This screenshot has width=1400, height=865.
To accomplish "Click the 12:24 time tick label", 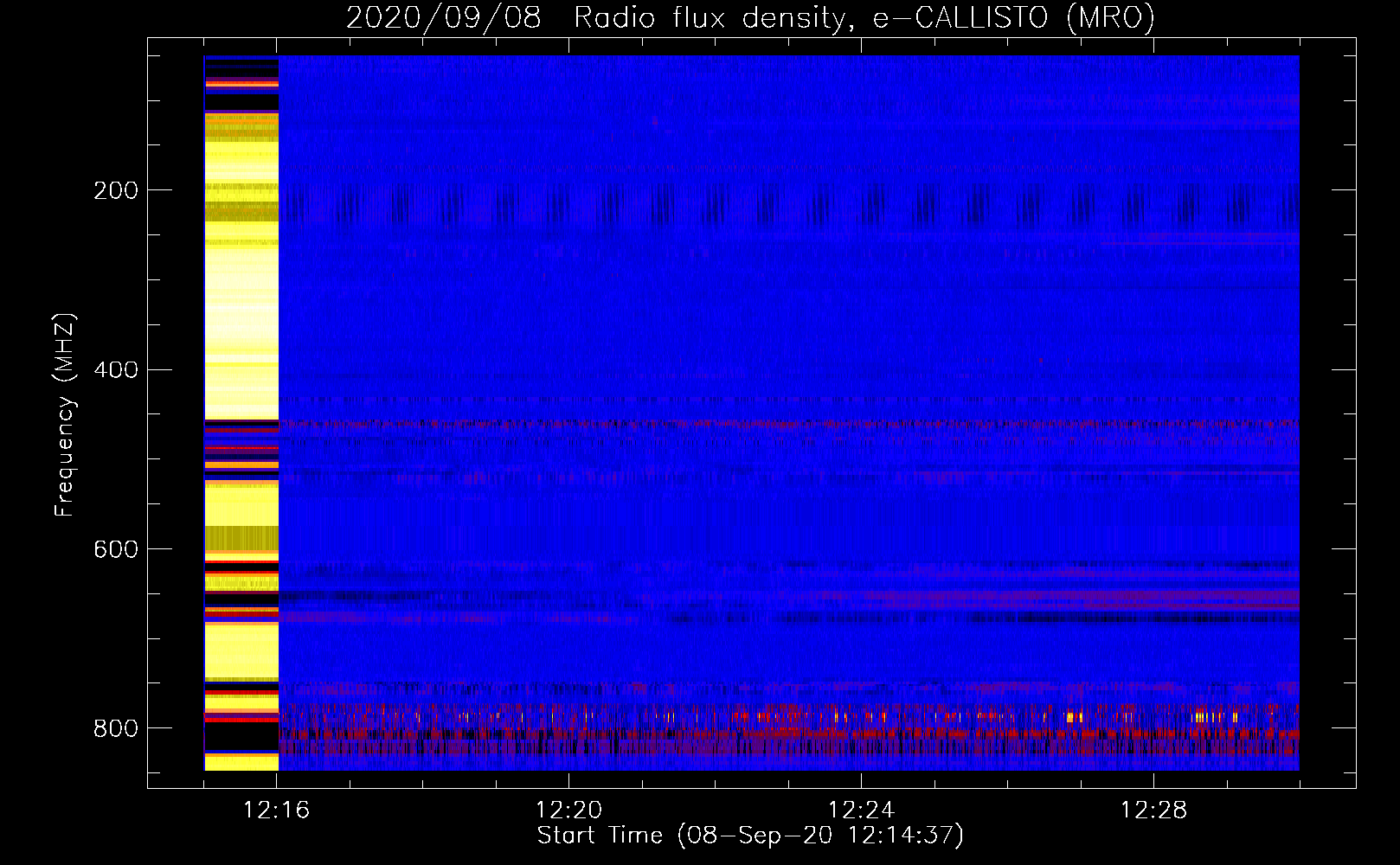I will pos(862,811).
